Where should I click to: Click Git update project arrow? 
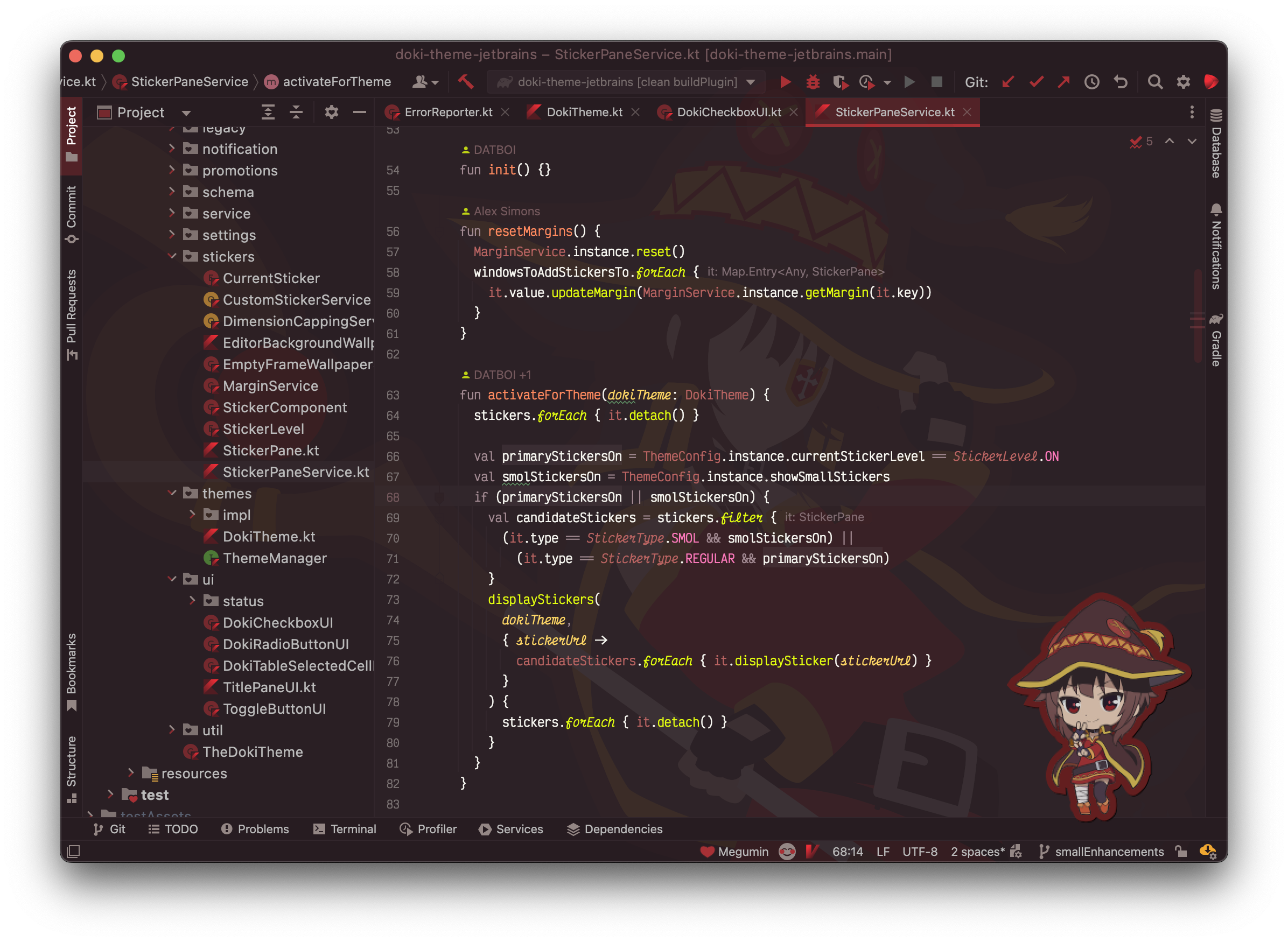tap(1008, 81)
